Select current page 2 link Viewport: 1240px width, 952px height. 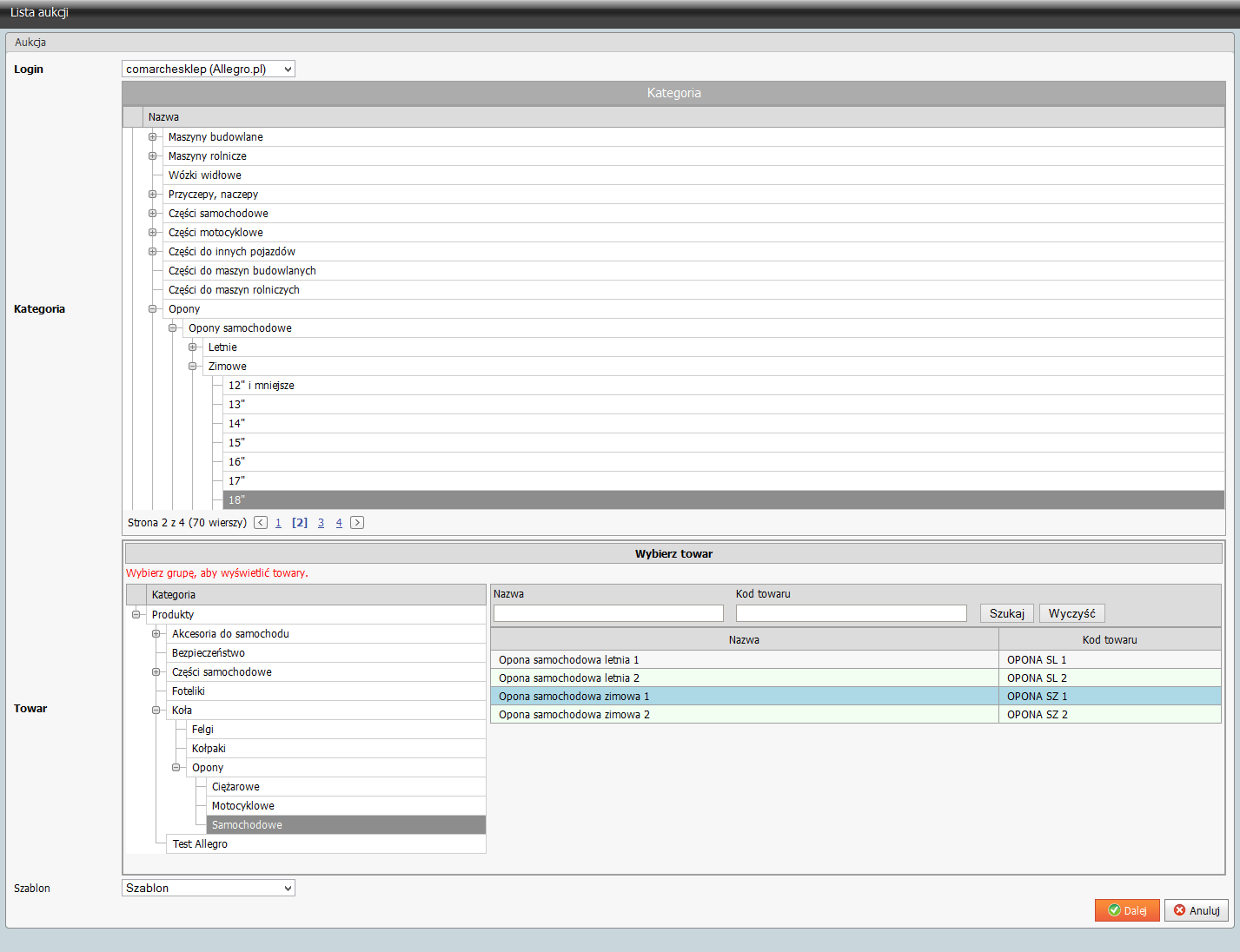(x=300, y=523)
